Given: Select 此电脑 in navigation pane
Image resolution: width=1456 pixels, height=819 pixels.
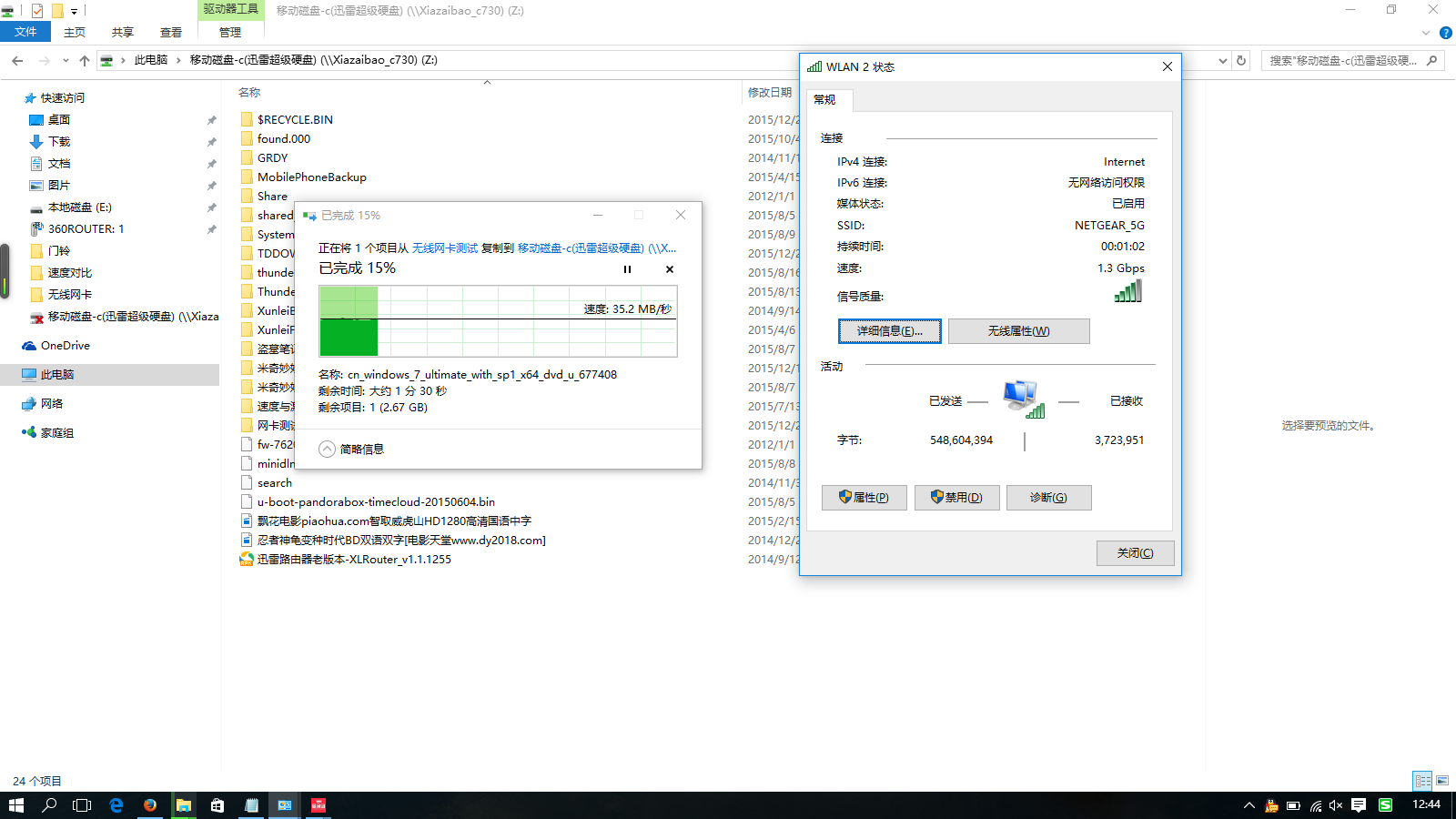Looking at the screenshot, I should (x=57, y=375).
